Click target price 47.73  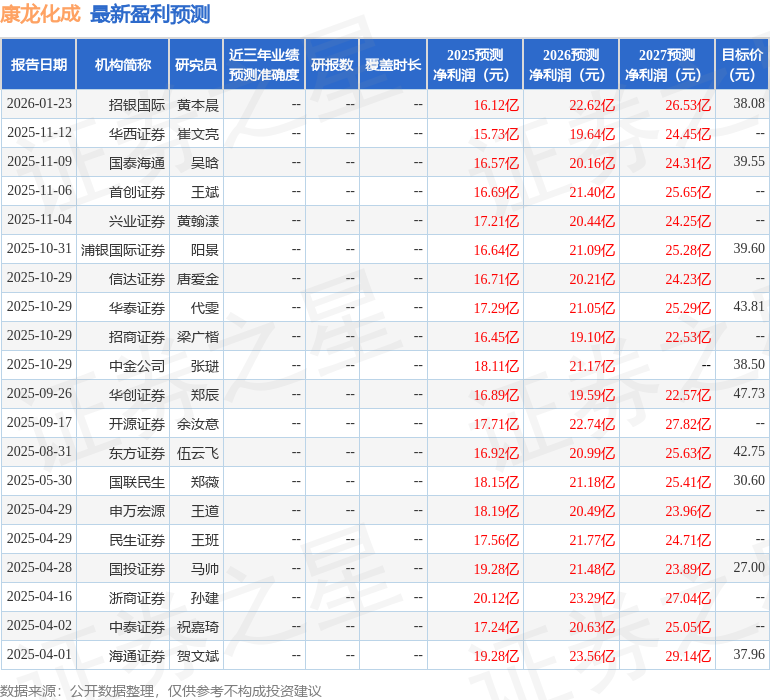tap(749, 393)
